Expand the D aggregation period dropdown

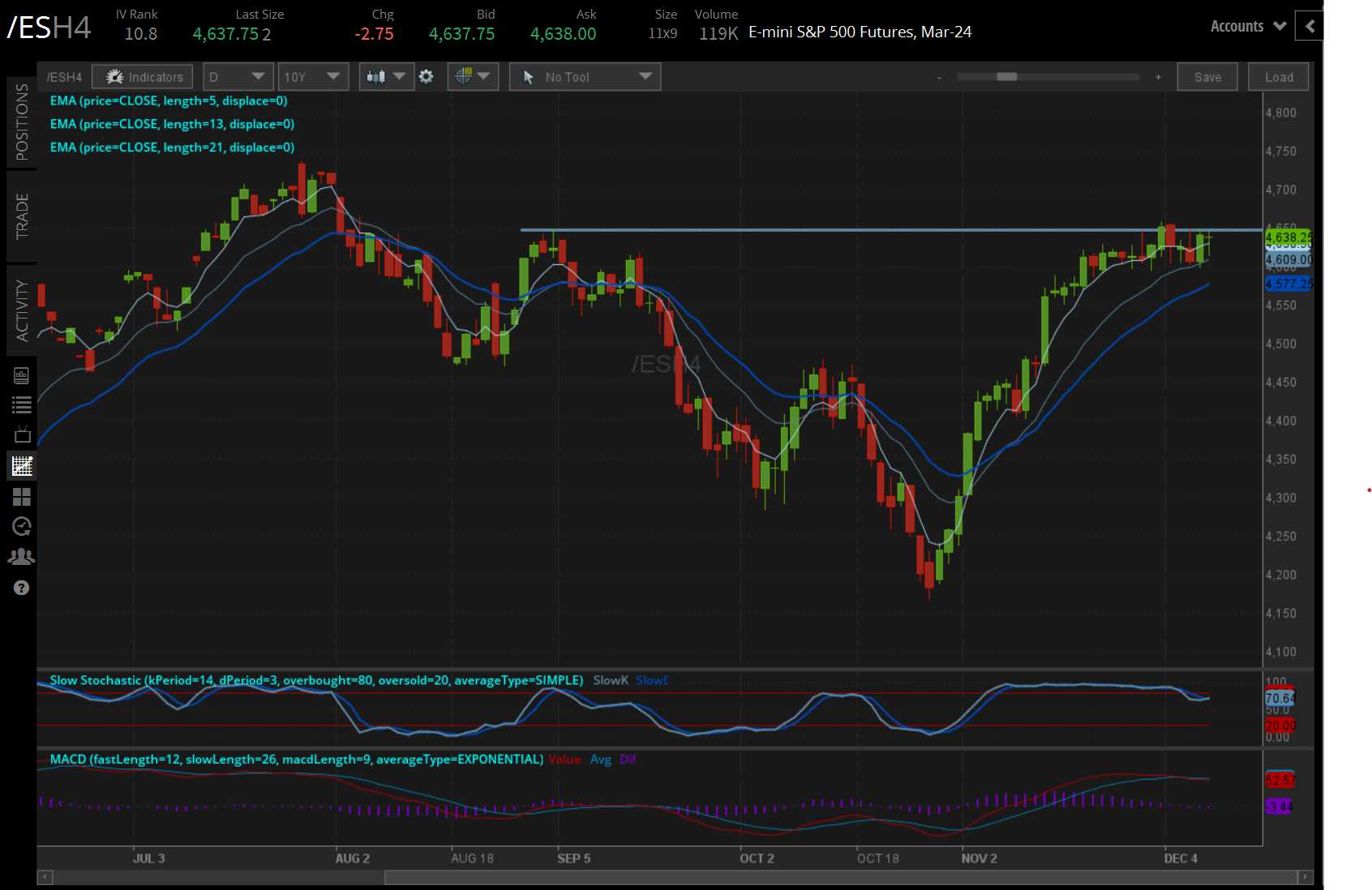click(x=238, y=77)
